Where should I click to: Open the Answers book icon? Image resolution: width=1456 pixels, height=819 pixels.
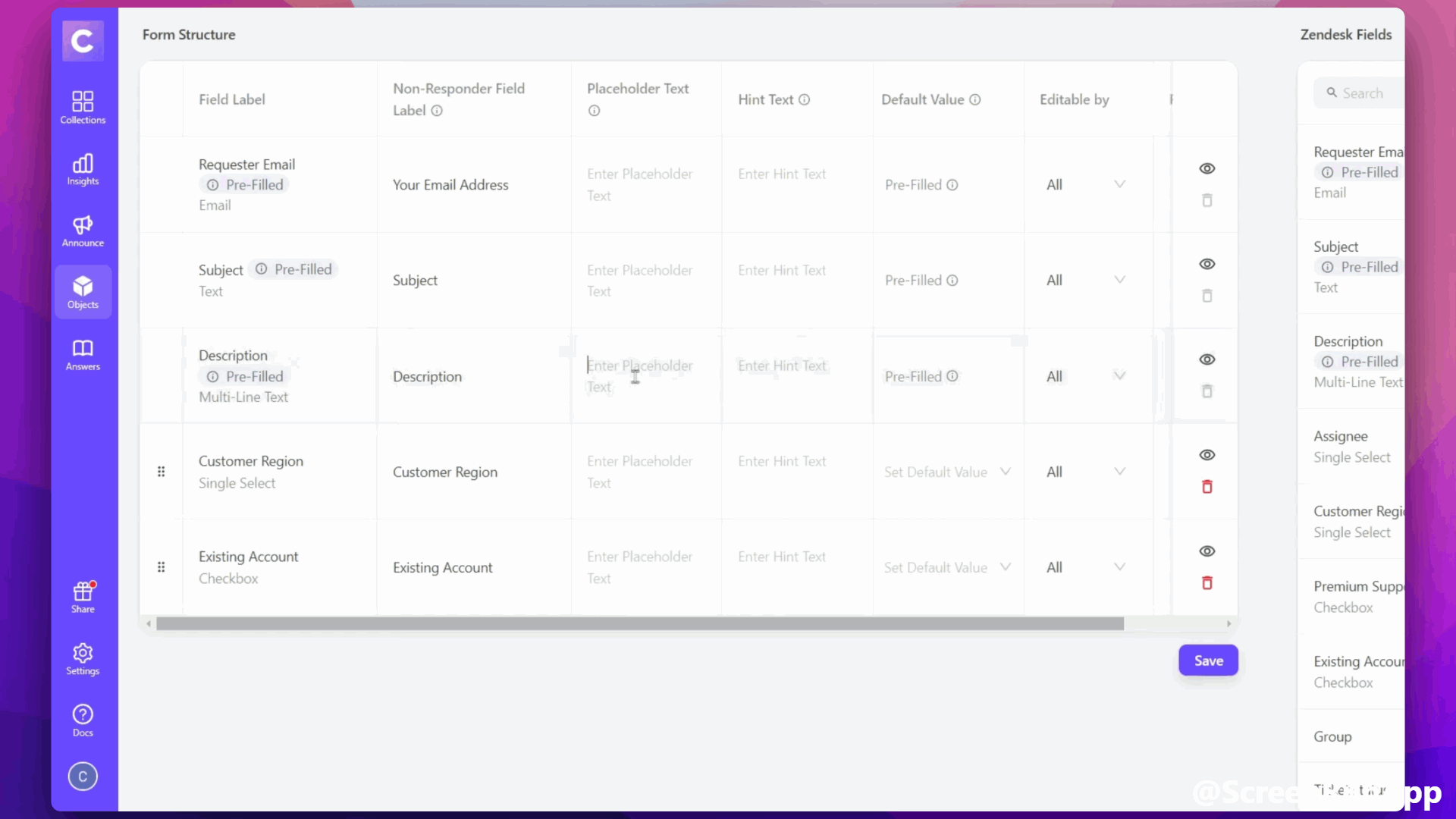tap(83, 354)
